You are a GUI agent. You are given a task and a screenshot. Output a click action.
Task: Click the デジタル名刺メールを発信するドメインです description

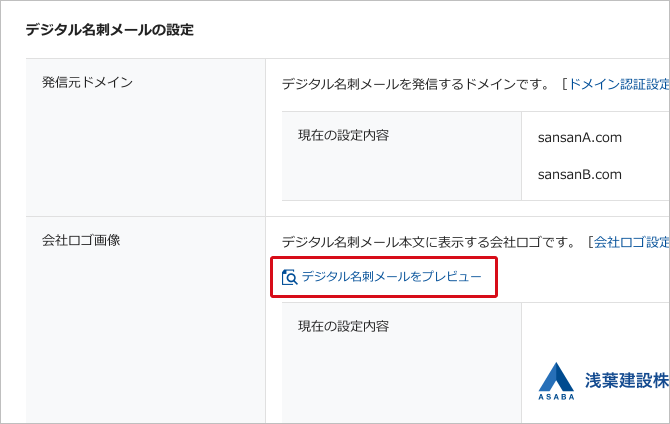point(415,85)
